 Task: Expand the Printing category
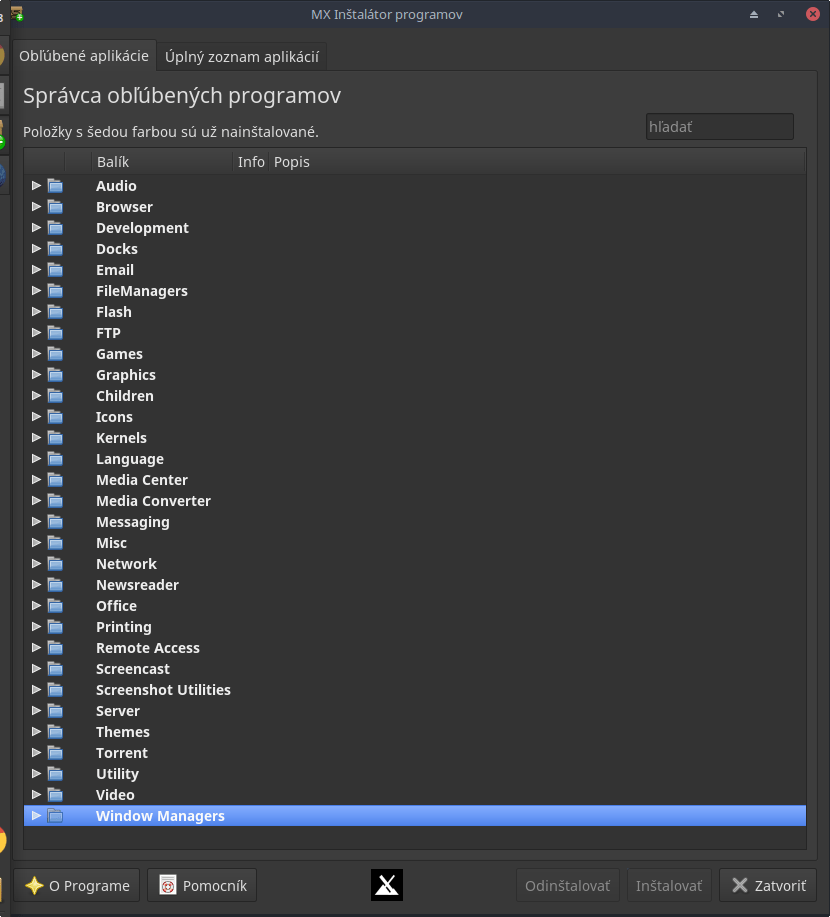[x=36, y=627]
